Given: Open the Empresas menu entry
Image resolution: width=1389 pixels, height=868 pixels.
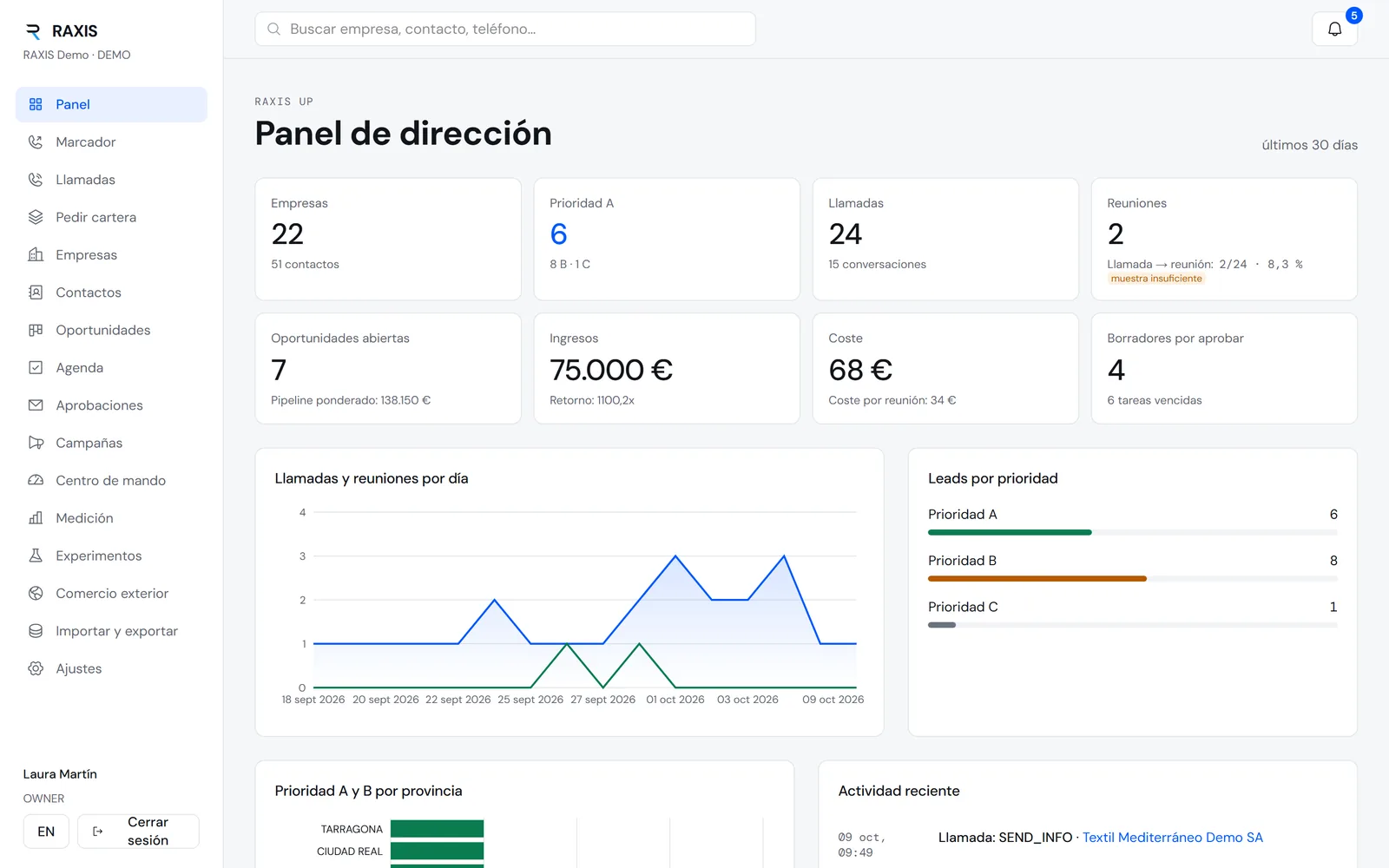Looking at the screenshot, I should [111, 254].
